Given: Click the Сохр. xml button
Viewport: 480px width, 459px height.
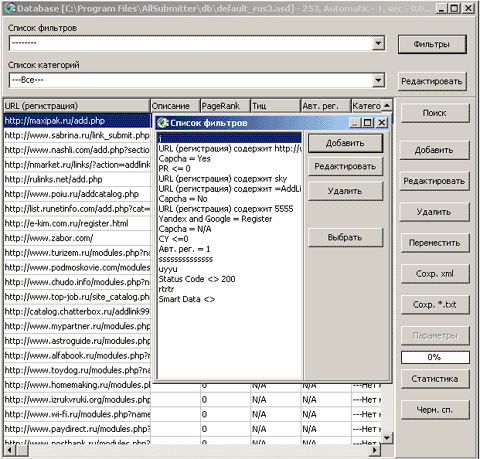Looking at the screenshot, I should 435,274.
